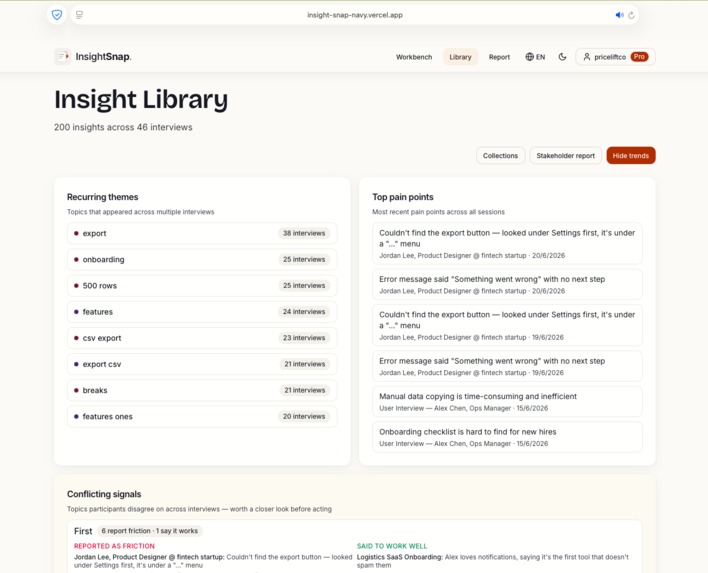Click the shield privacy icon in browser bar
The width and height of the screenshot is (708, 573).
[x=57, y=15]
